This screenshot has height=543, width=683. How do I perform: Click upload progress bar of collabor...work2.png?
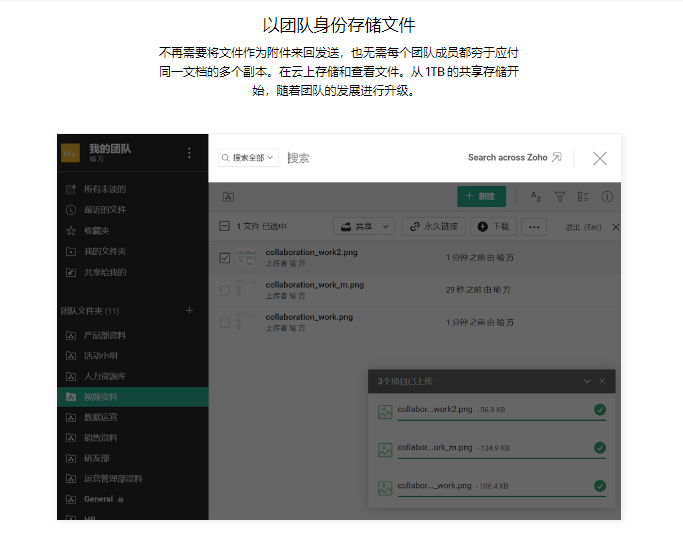[x=502, y=420]
